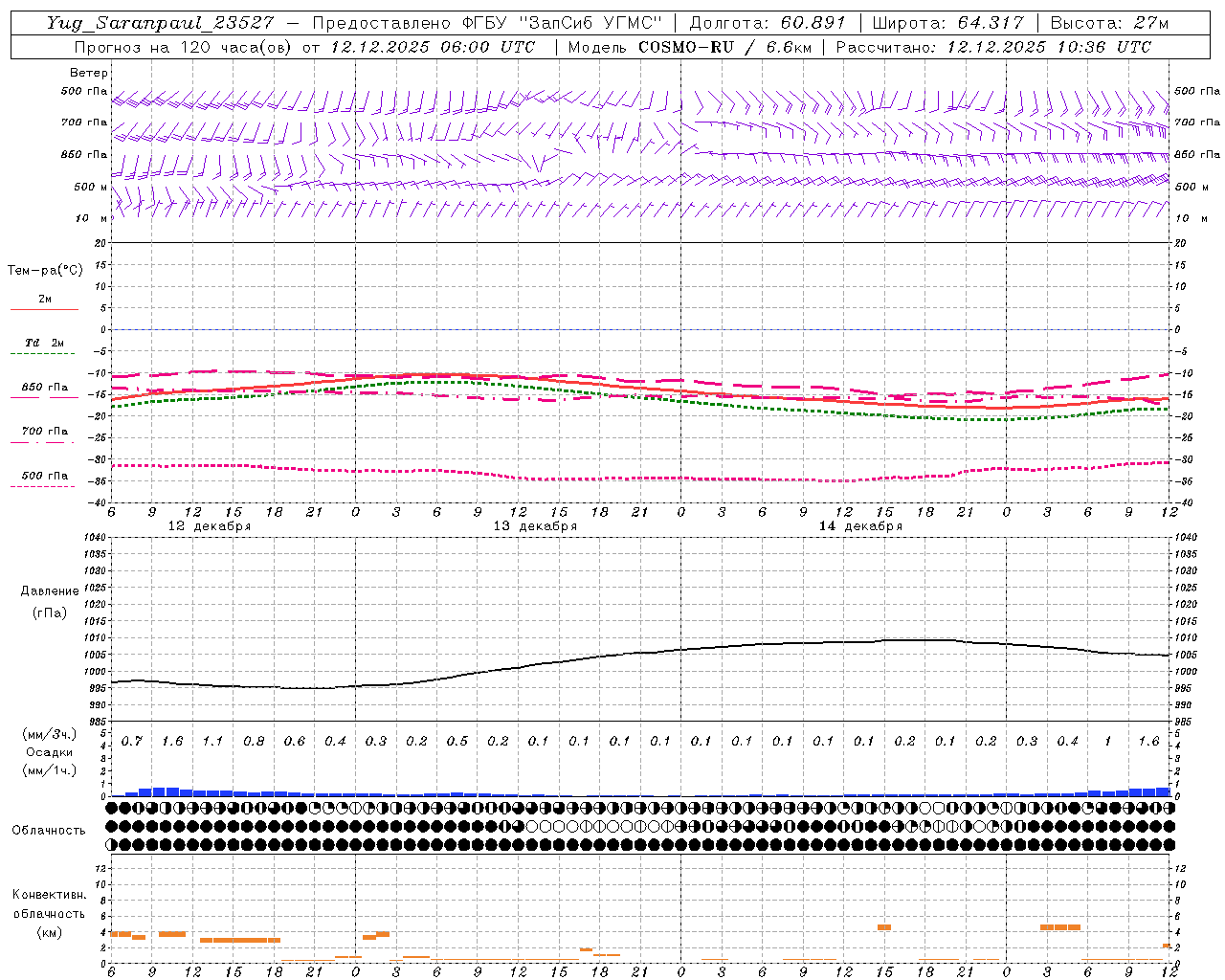
Task: Click the Тем-ра(°C) temperature panel label
Action: pyautogui.click(x=45, y=271)
